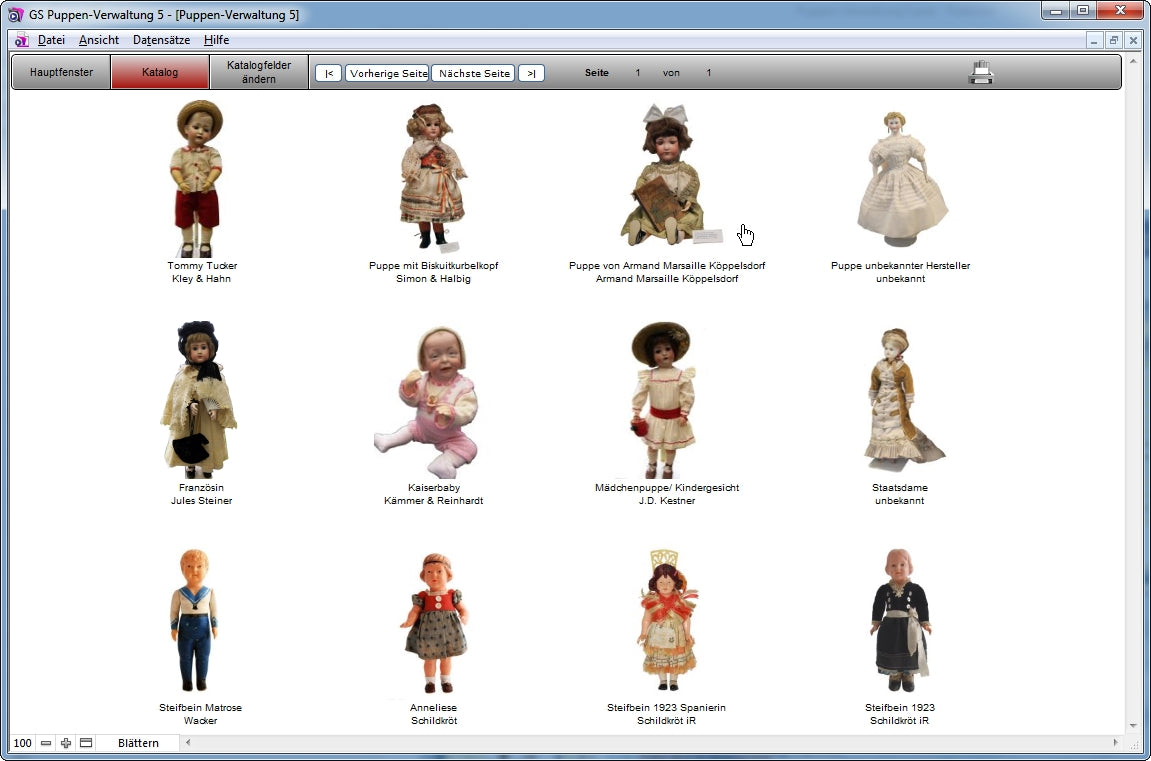Image resolution: width=1151 pixels, height=761 pixels.
Task: Select the Katalog tab
Action: (x=160, y=72)
